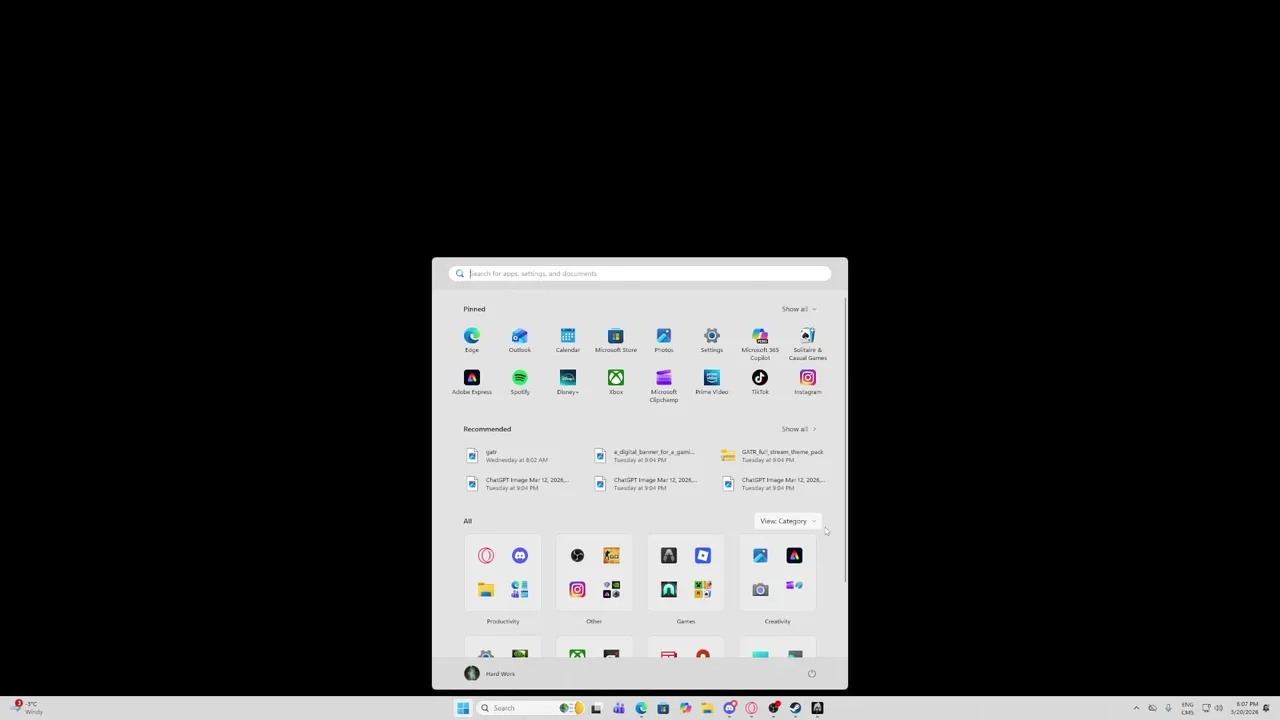Open the View: Category dropdown
The image size is (1280, 720).
(788, 521)
